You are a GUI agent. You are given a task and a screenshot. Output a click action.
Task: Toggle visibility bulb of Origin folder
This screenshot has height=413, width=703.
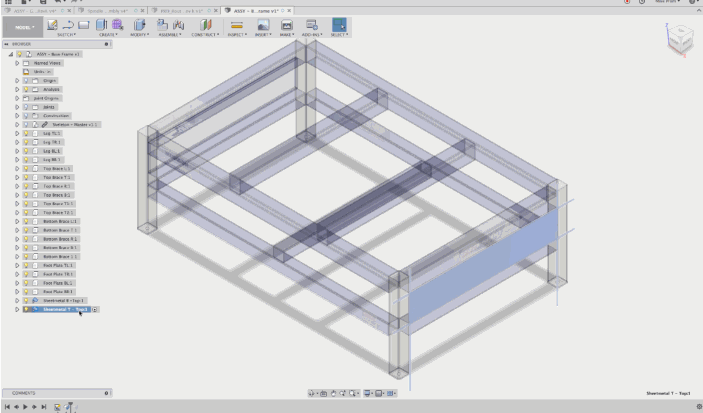click(x=26, y=81)
